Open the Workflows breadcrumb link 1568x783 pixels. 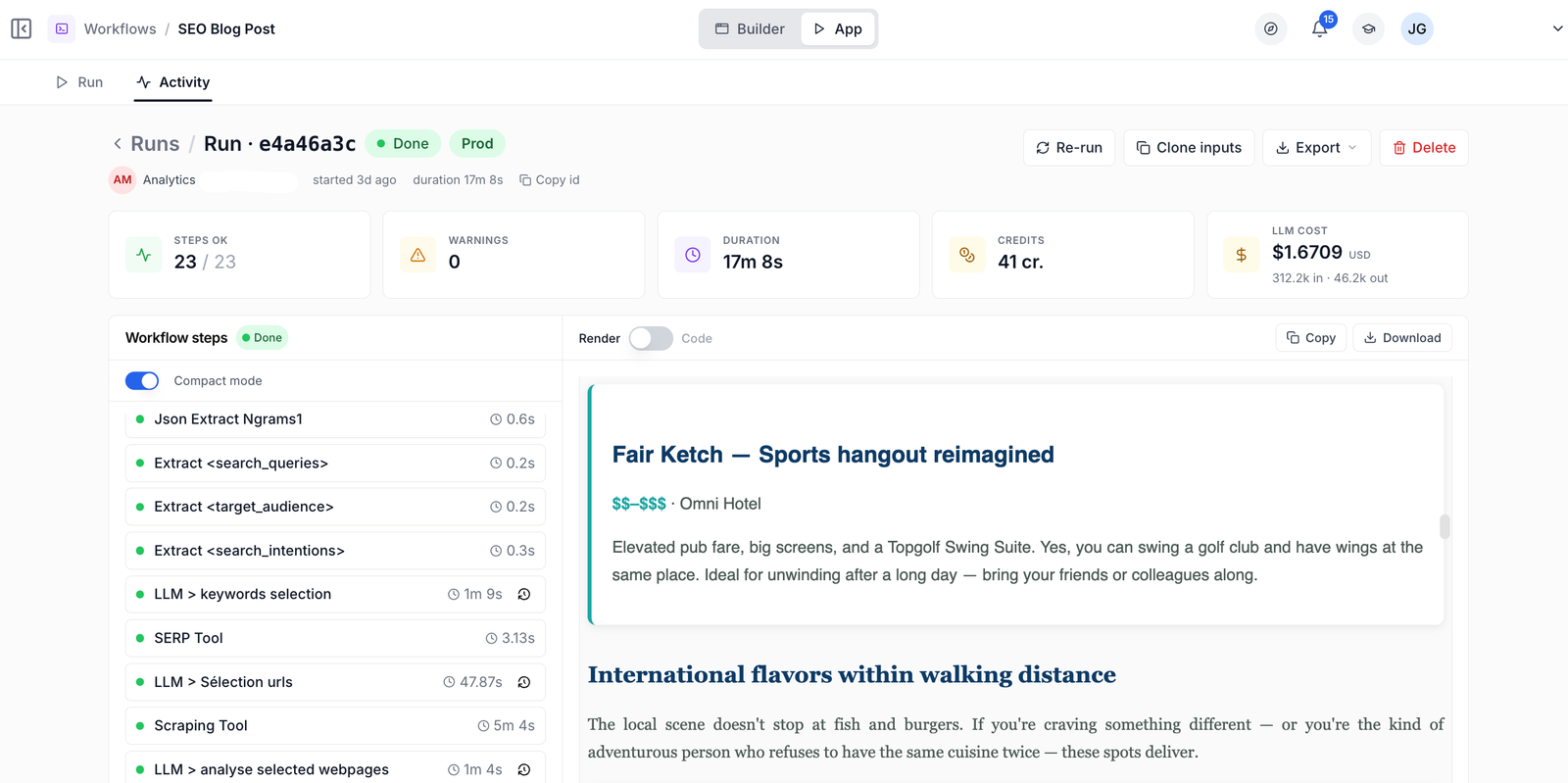[120, 29]
